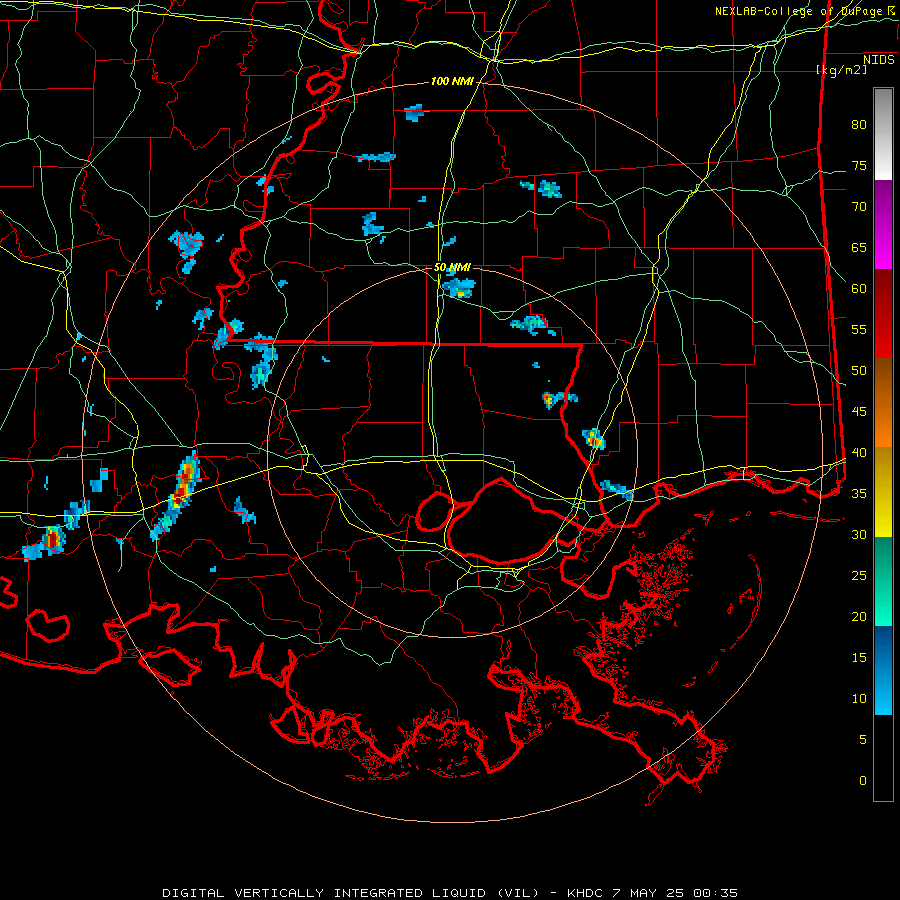Select the white-gray segment of the color scale
900x900 pixels.
[x=883, y=134]
